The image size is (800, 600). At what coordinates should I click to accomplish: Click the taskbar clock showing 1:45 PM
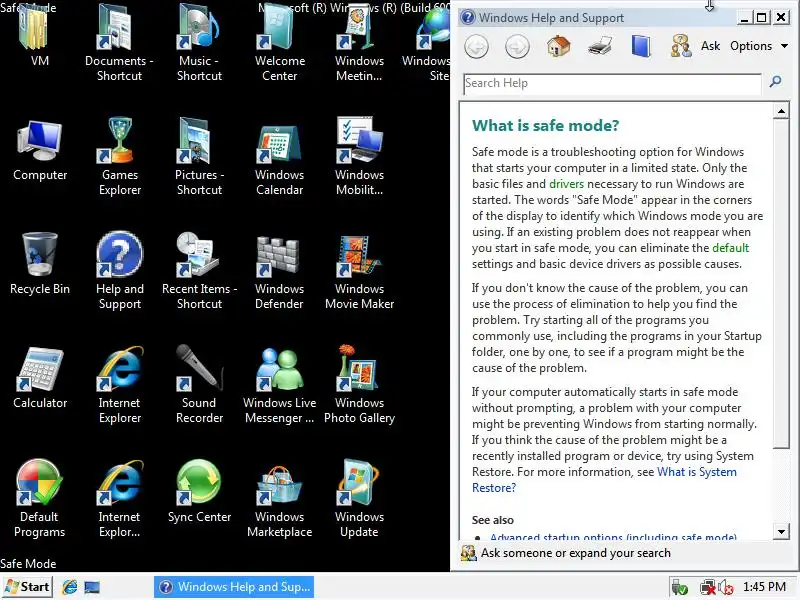[764, 587]
